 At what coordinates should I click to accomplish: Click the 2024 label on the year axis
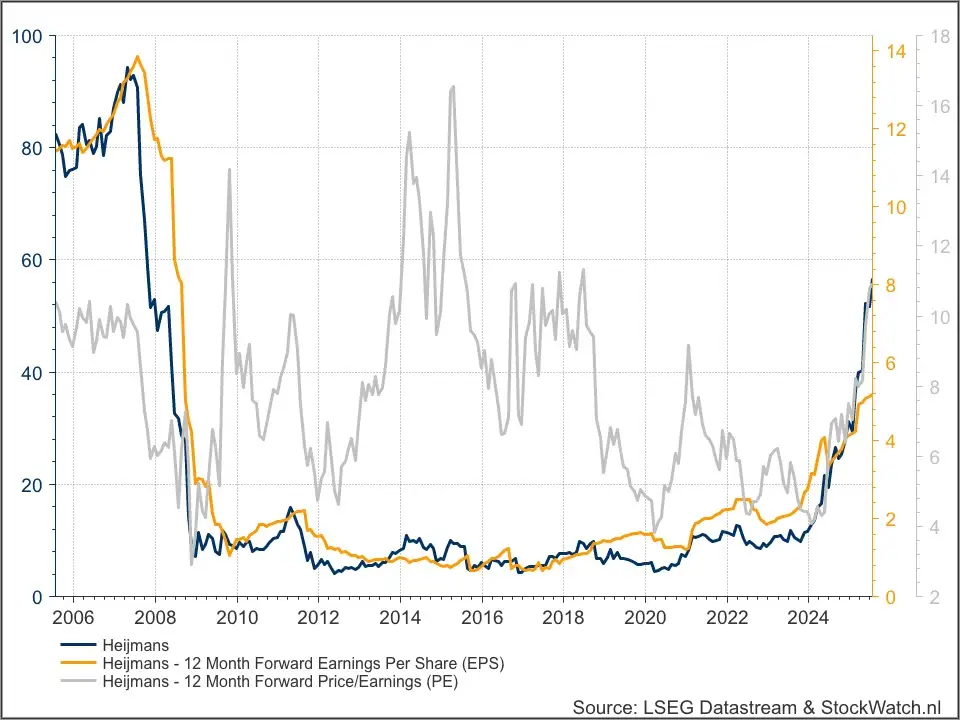coord(809,617)
